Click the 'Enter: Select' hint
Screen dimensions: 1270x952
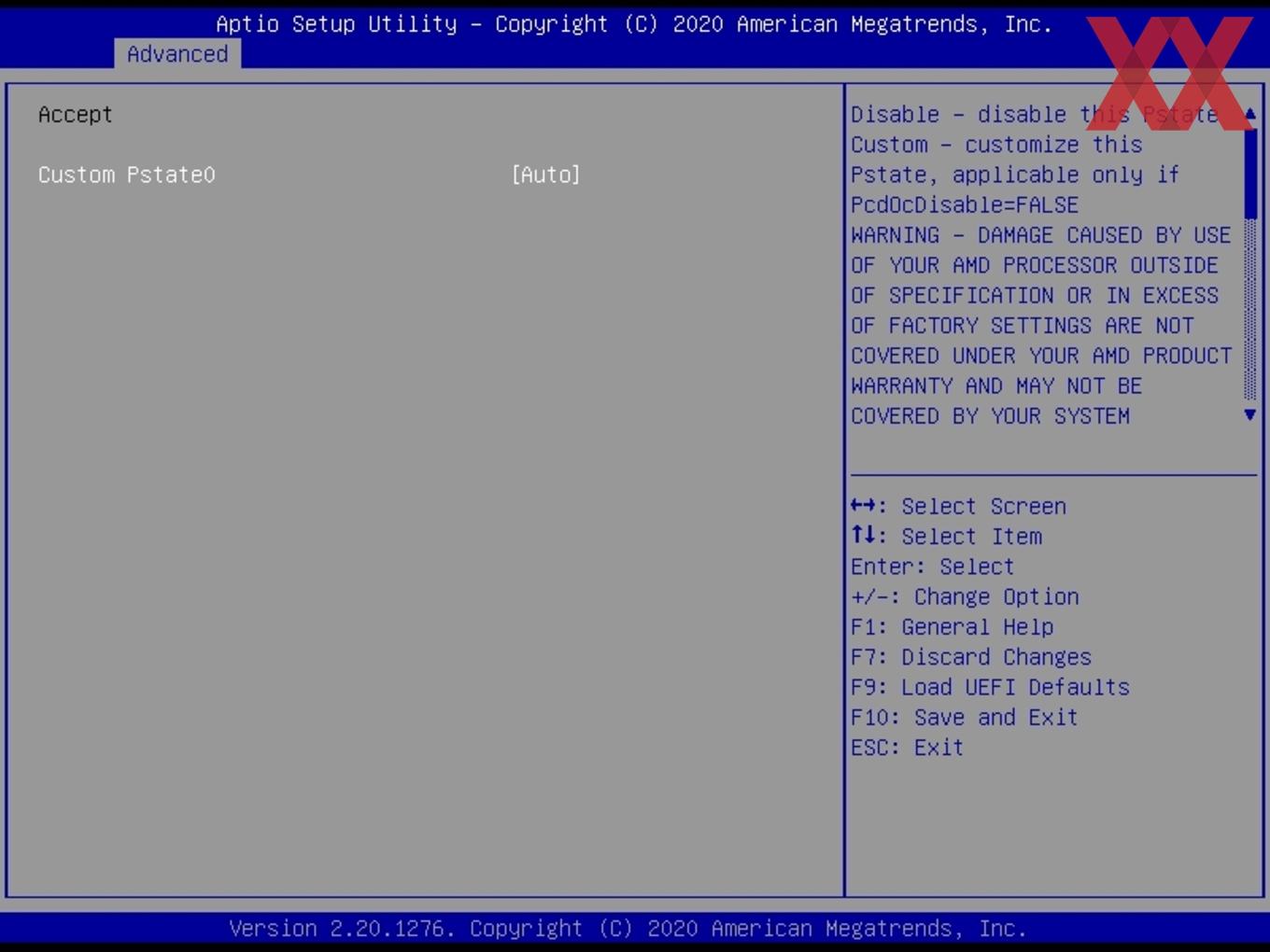[932, 567]
